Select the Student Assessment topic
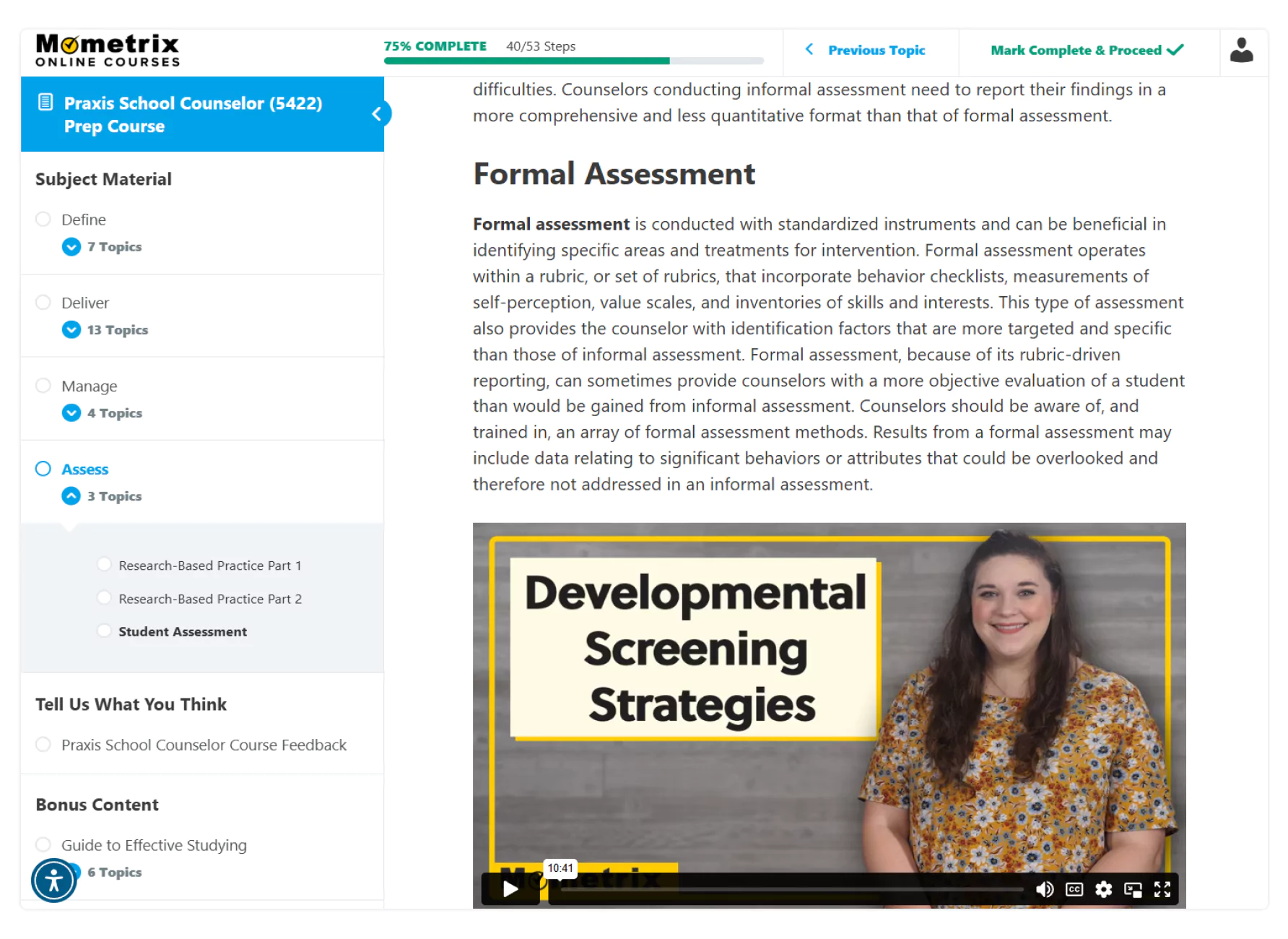 click(x=183, y=631)
